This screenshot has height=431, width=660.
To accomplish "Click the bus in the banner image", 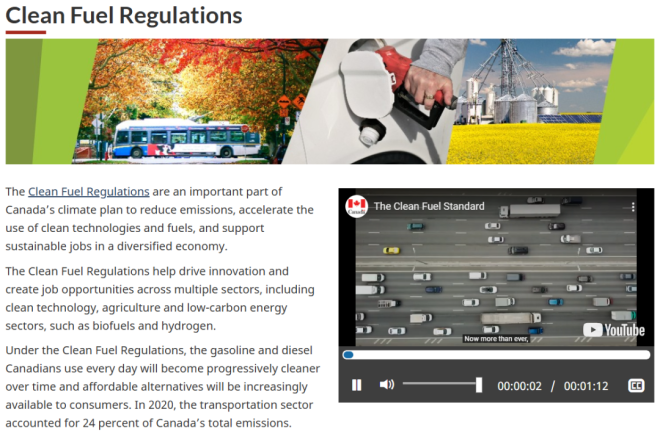I will click(x=173, y=138).
